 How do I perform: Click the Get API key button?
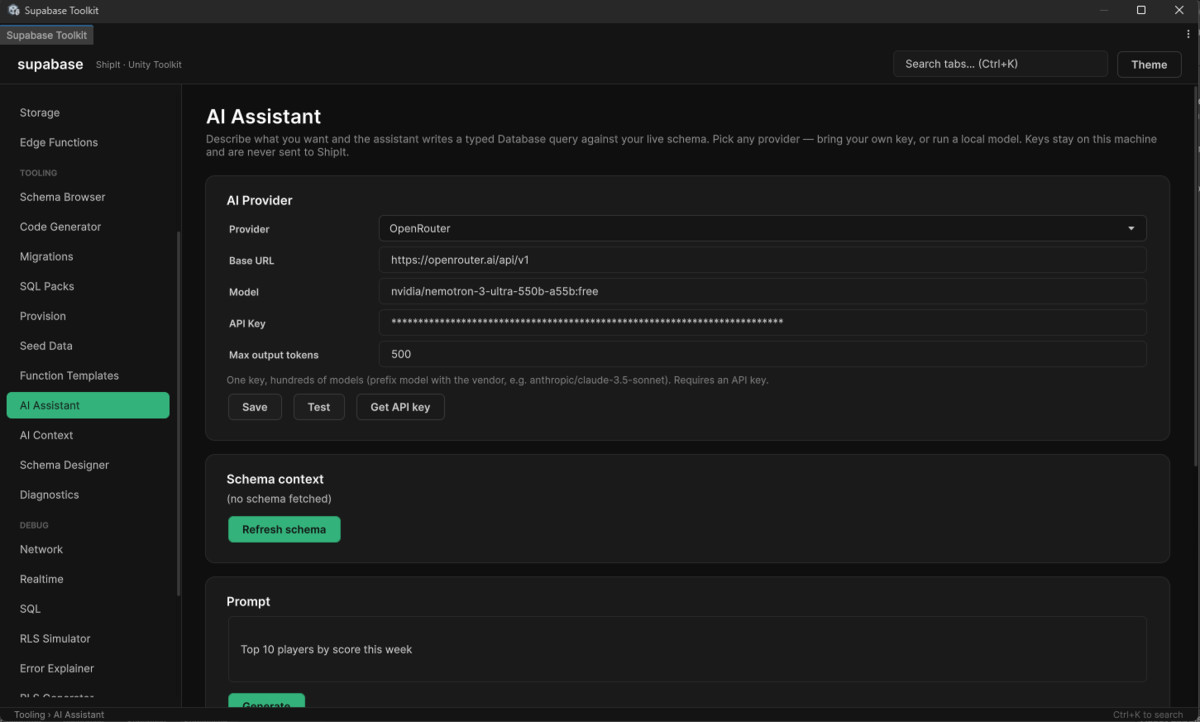click(400, 407)
